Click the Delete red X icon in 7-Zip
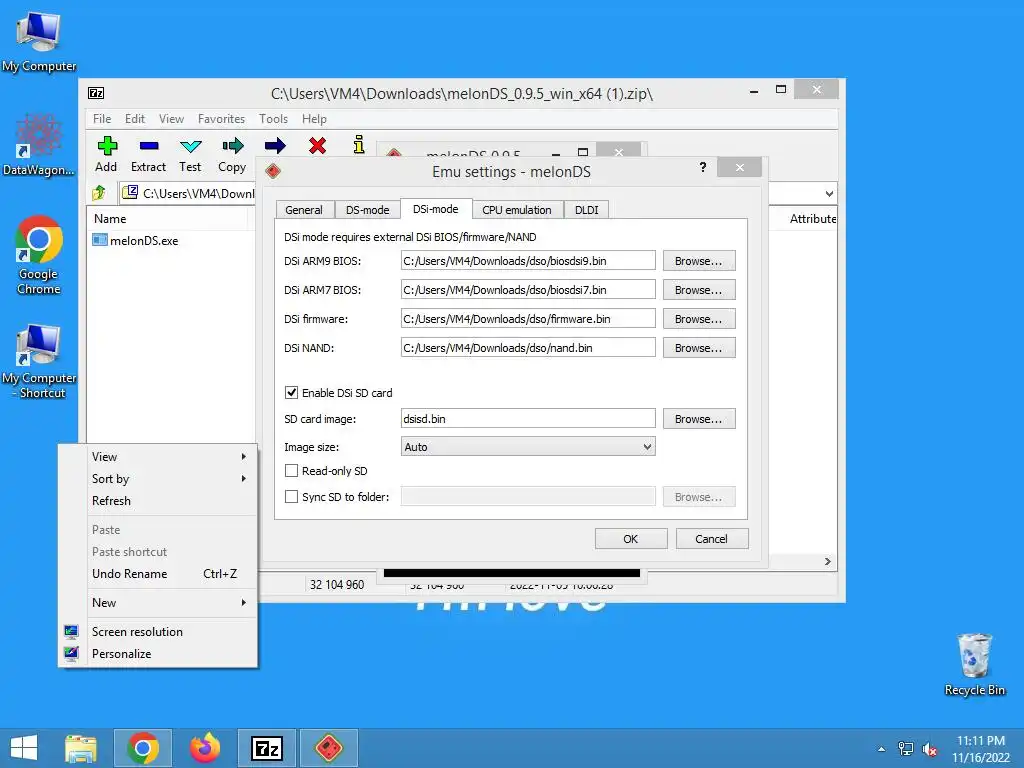This screenshot has height=768, width=1024. pyautogui.click(x=317, y=146)
